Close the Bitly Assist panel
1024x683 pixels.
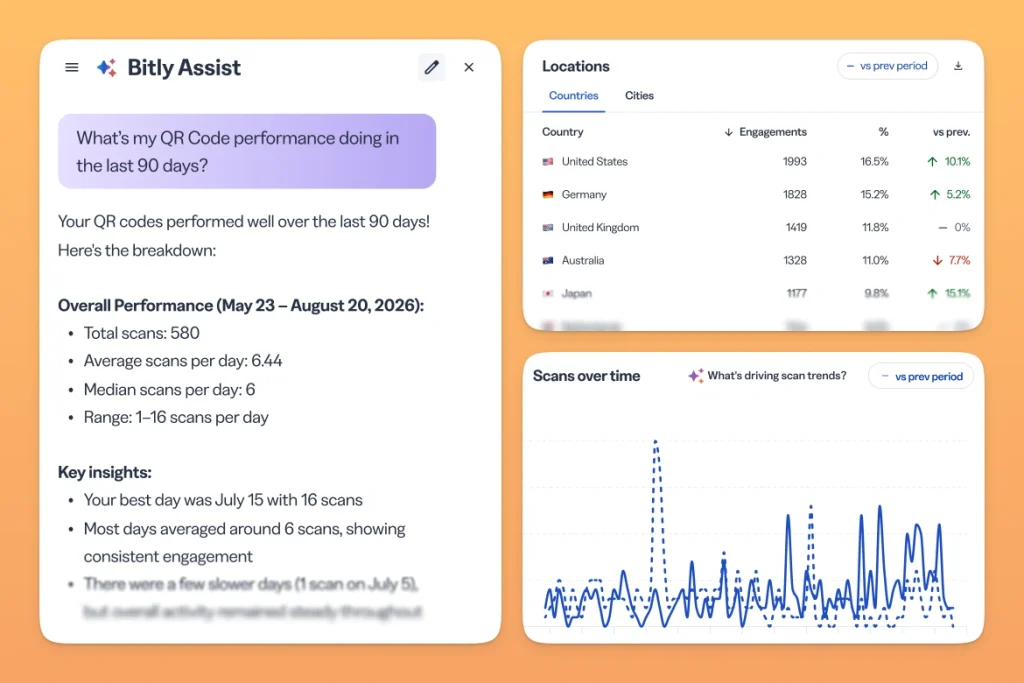click(469, 67)
